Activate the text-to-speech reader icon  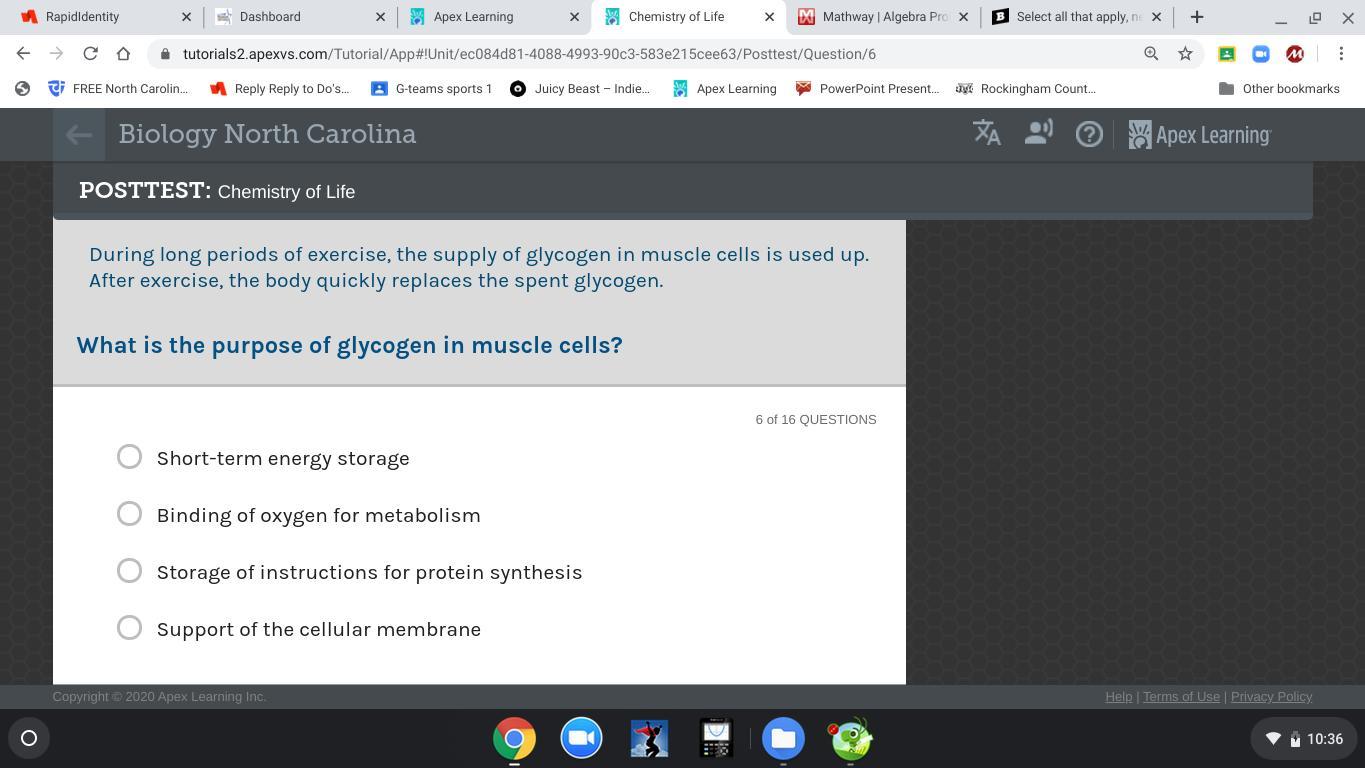pos(1039,133)
